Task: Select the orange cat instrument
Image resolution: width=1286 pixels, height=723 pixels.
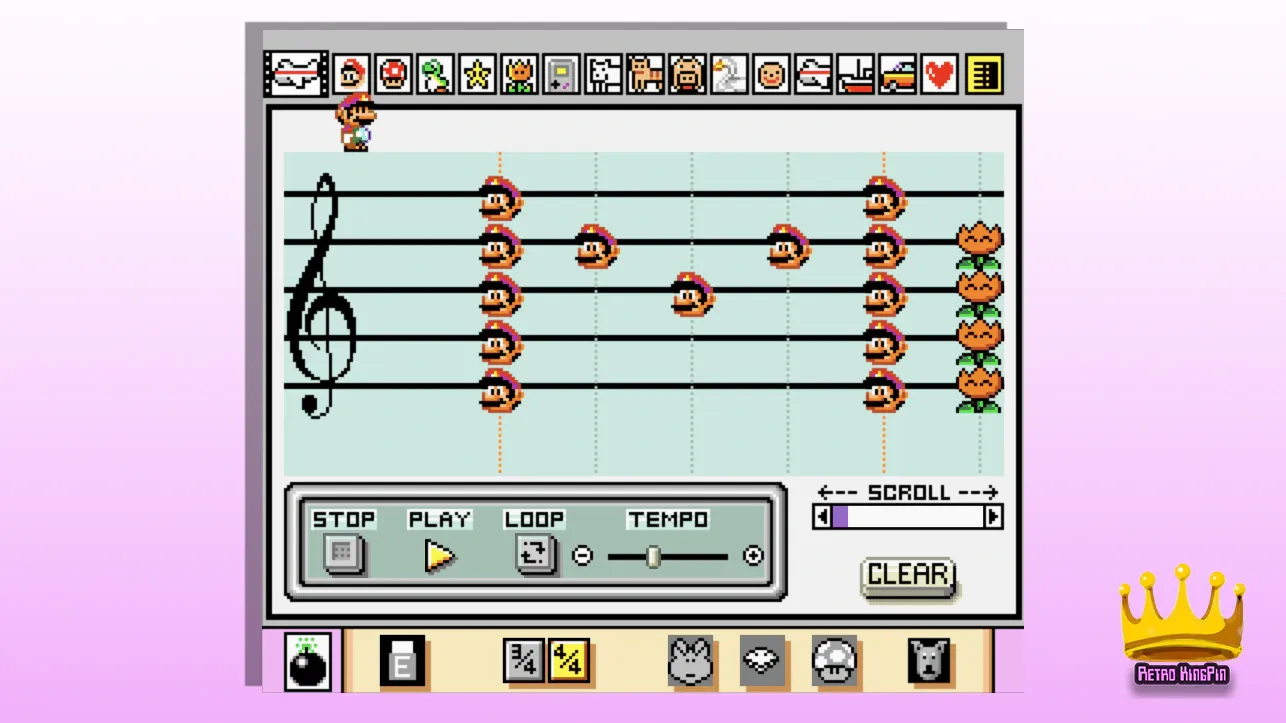Action: [645, 75]
